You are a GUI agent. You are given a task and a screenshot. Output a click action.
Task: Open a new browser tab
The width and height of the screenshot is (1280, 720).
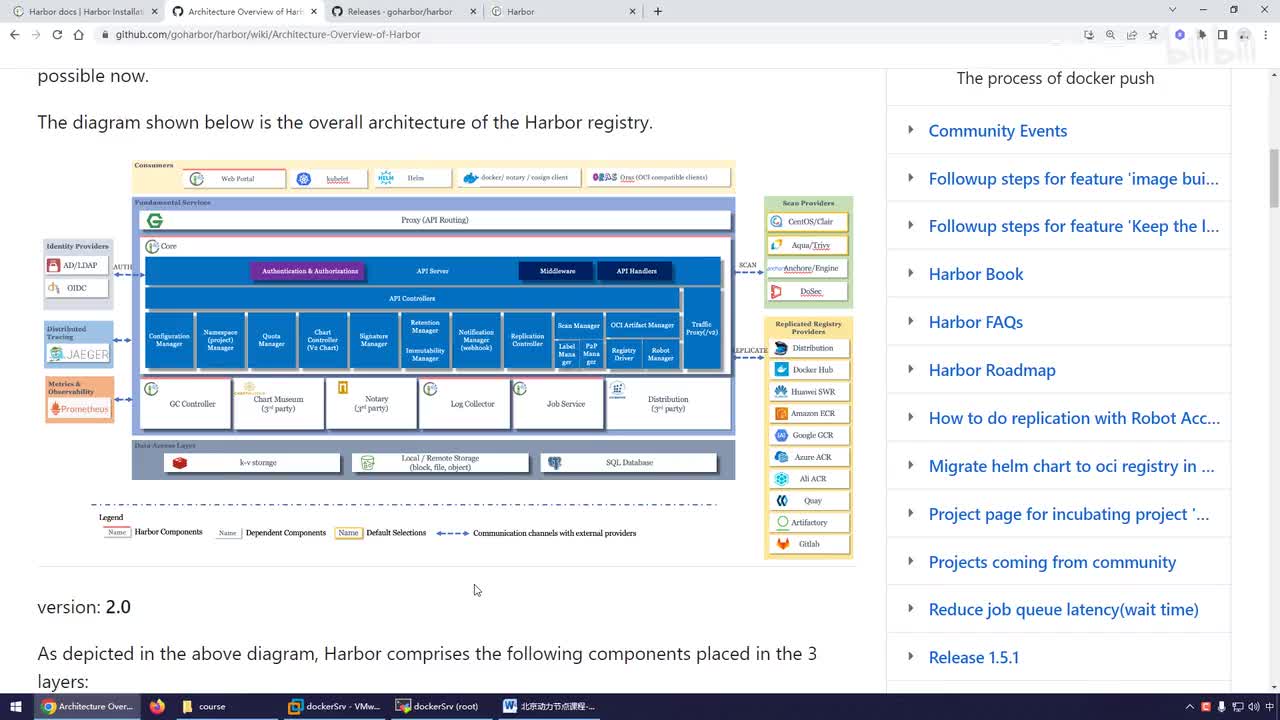pos(657,11)
